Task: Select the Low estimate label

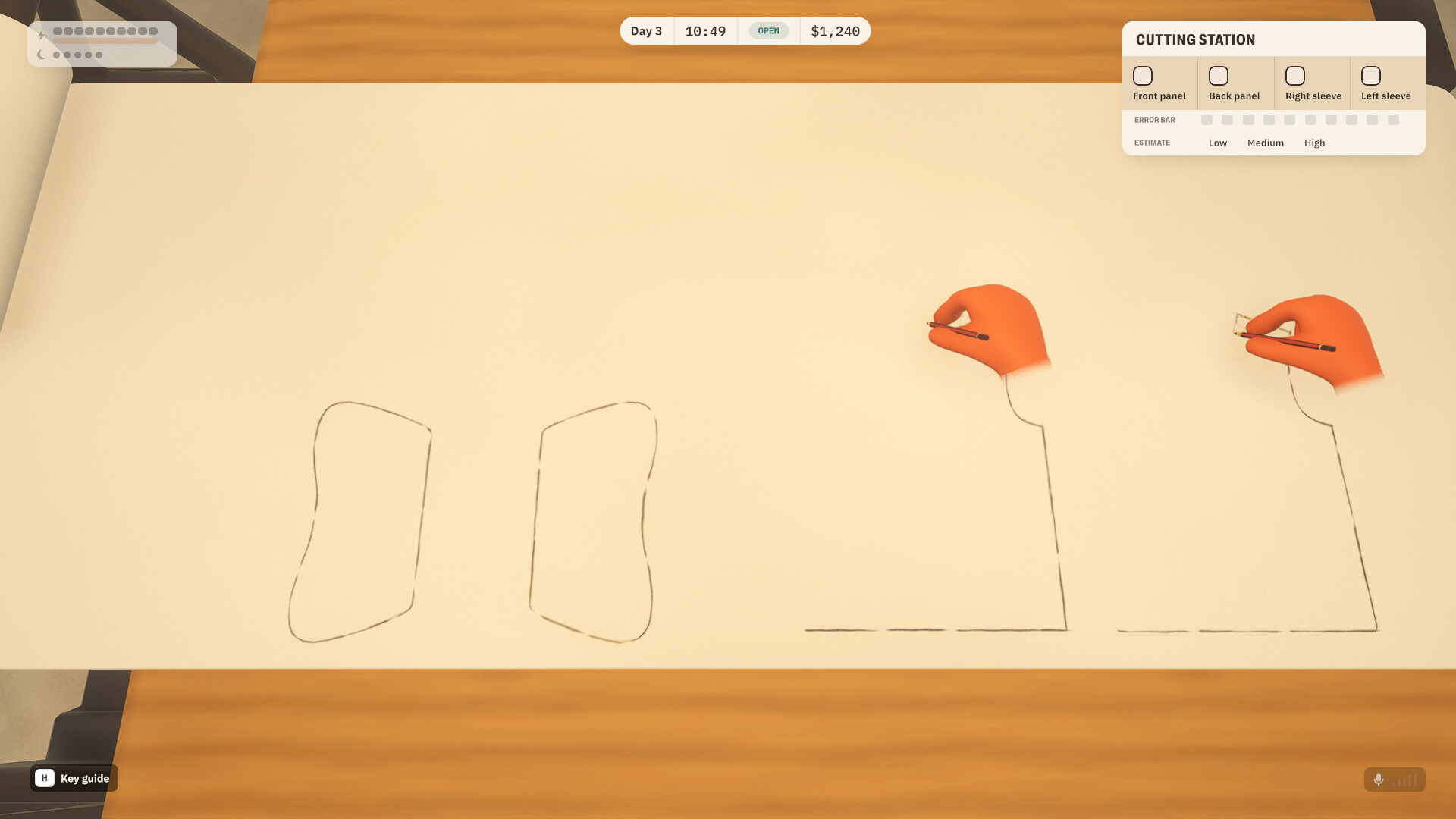Action: pyautogui.click(x=1217, y=143)
